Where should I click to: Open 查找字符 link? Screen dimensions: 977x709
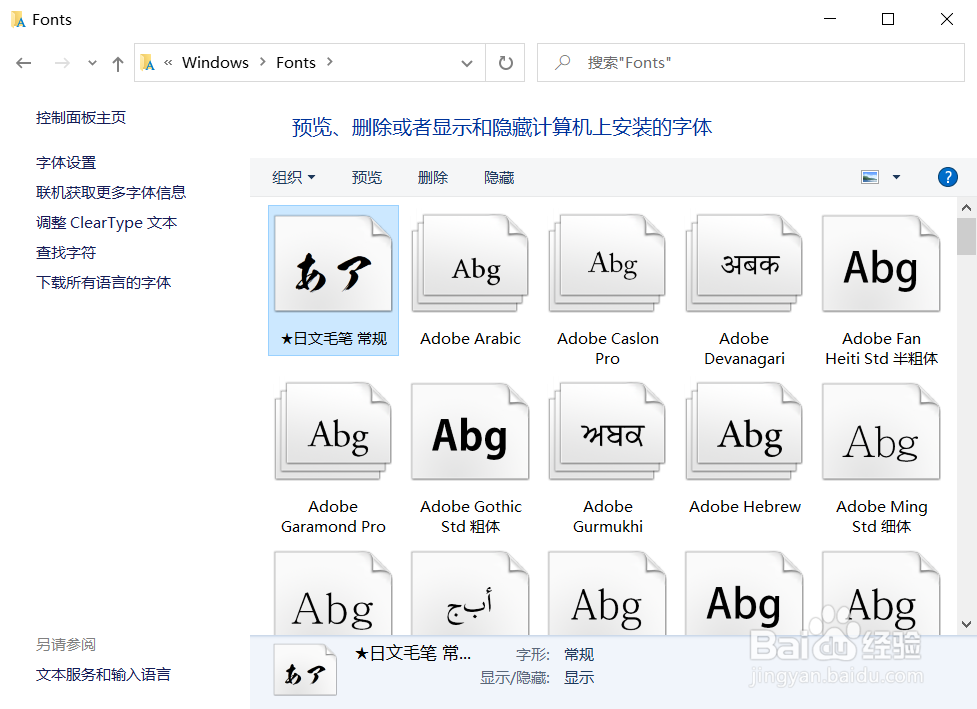click(66, 252)
